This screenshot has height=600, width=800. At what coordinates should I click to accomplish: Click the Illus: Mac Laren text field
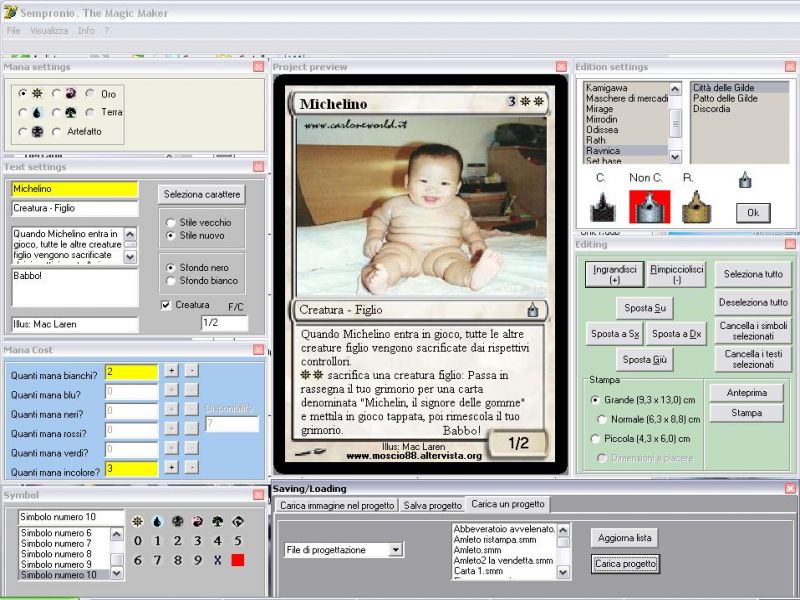coord(74,324)
